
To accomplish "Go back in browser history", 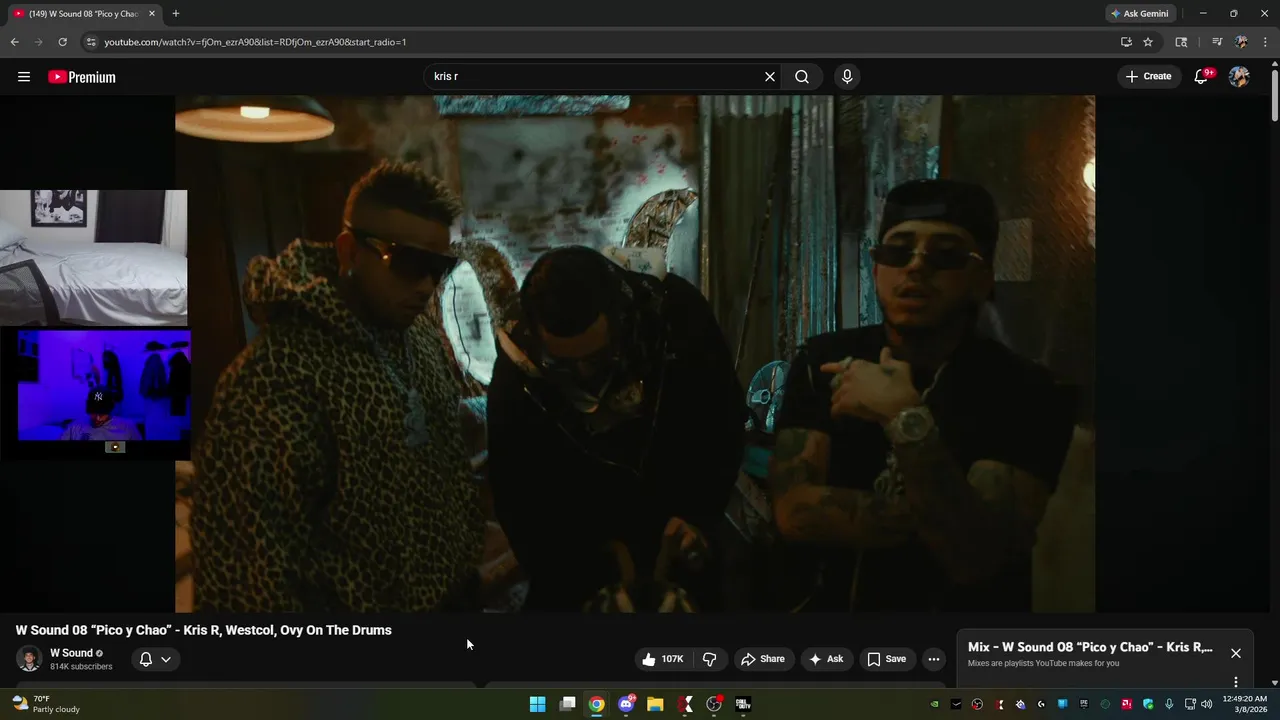I will [14, 42].
